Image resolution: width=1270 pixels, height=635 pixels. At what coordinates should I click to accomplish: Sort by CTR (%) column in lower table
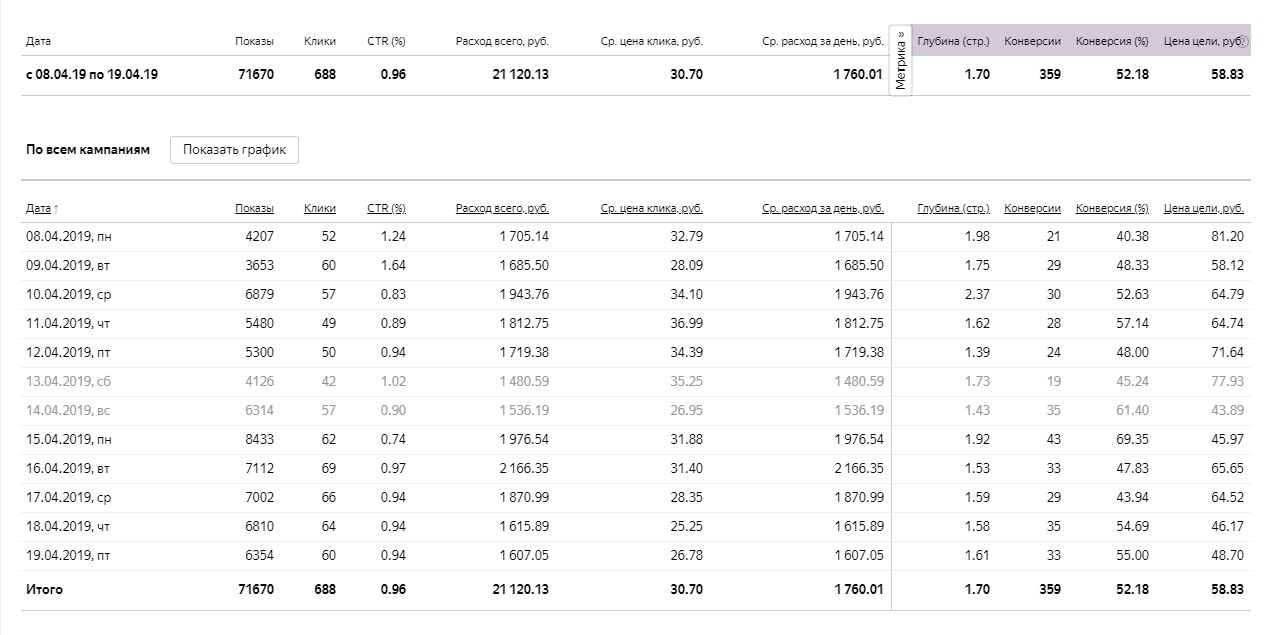click(x=386, y=208)
